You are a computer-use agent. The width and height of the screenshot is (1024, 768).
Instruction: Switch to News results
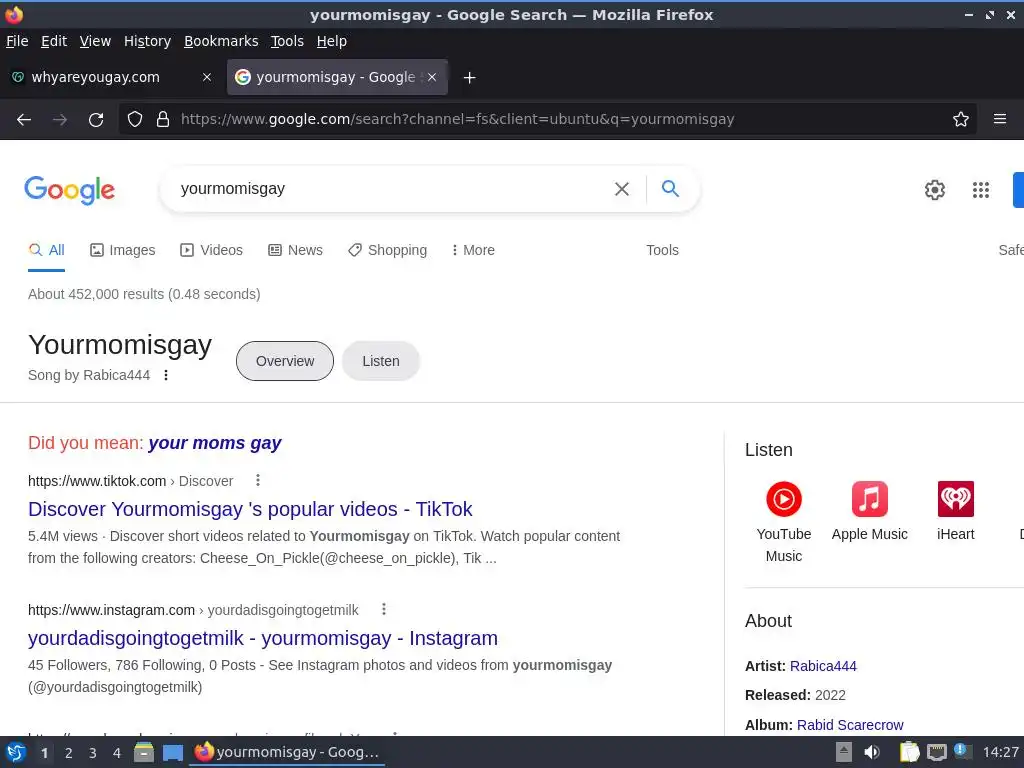click(x=295, y=250)
